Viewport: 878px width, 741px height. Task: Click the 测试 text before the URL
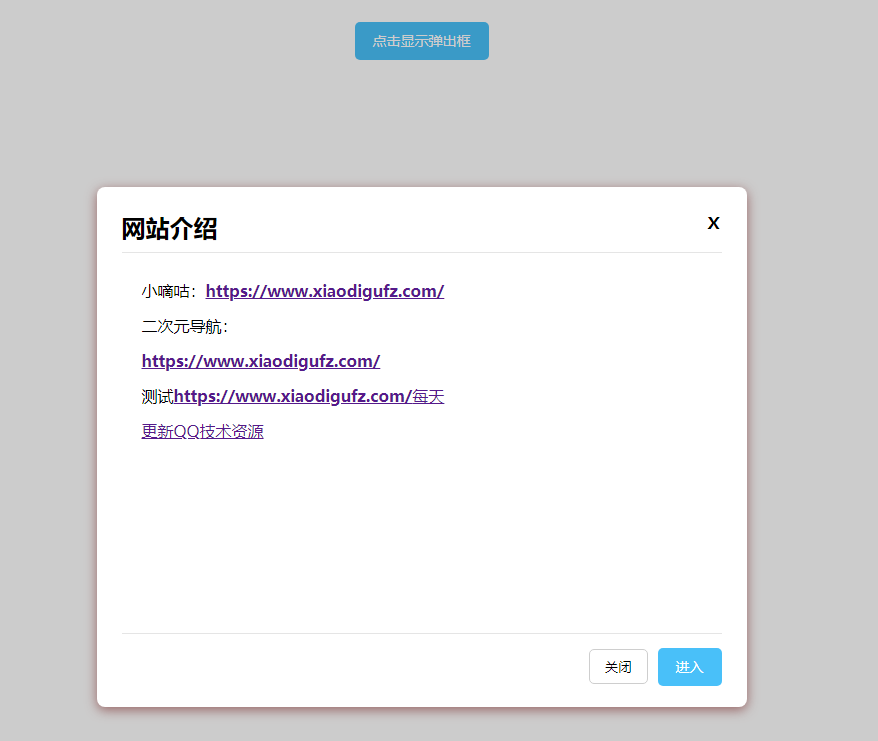pos(157,396)
